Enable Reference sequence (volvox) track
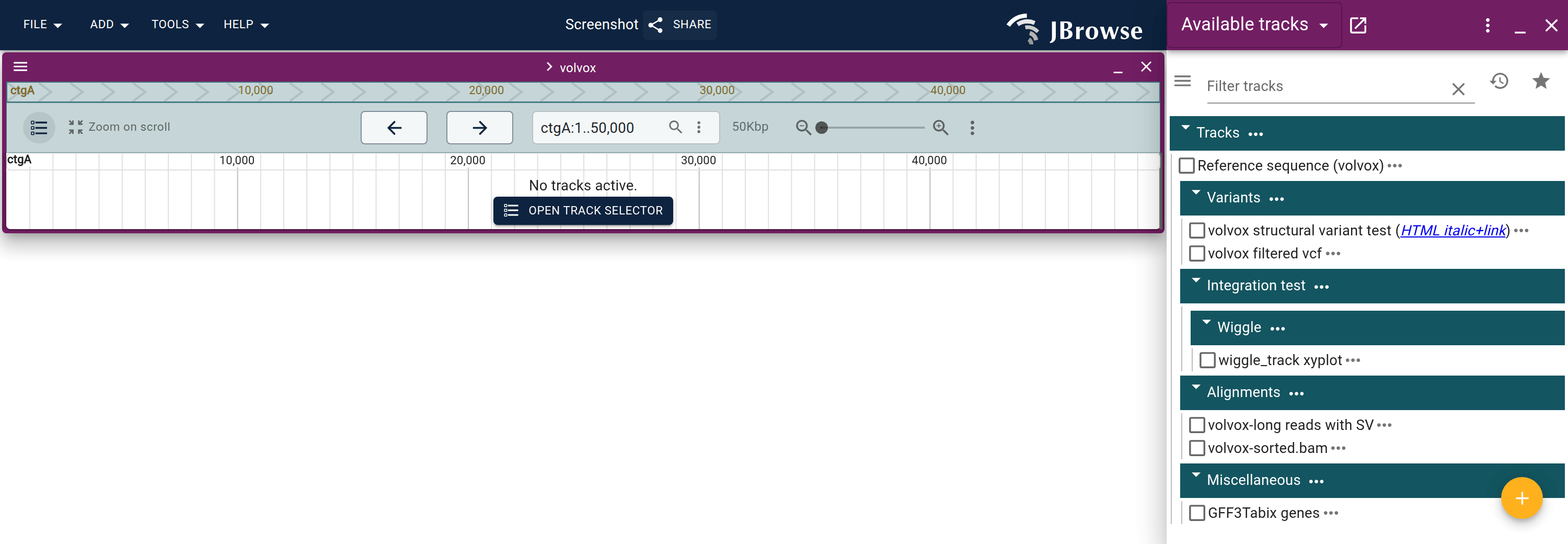Screen dimensions: 1568x544 point(1186,166)
